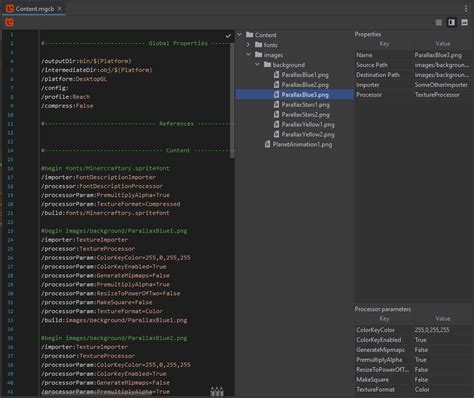
Task: Close the Content.mgcb tab
Action: 60,9
